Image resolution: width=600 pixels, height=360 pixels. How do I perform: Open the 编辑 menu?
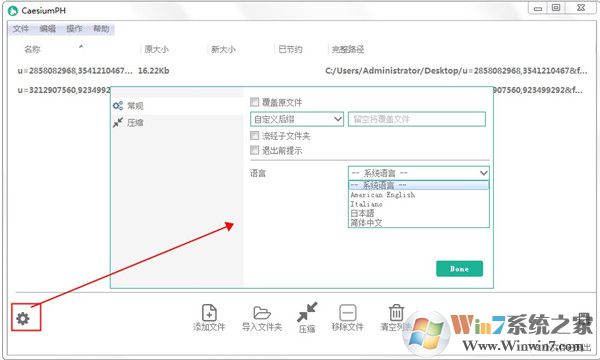pyautogui.click(x=48, y=29)
